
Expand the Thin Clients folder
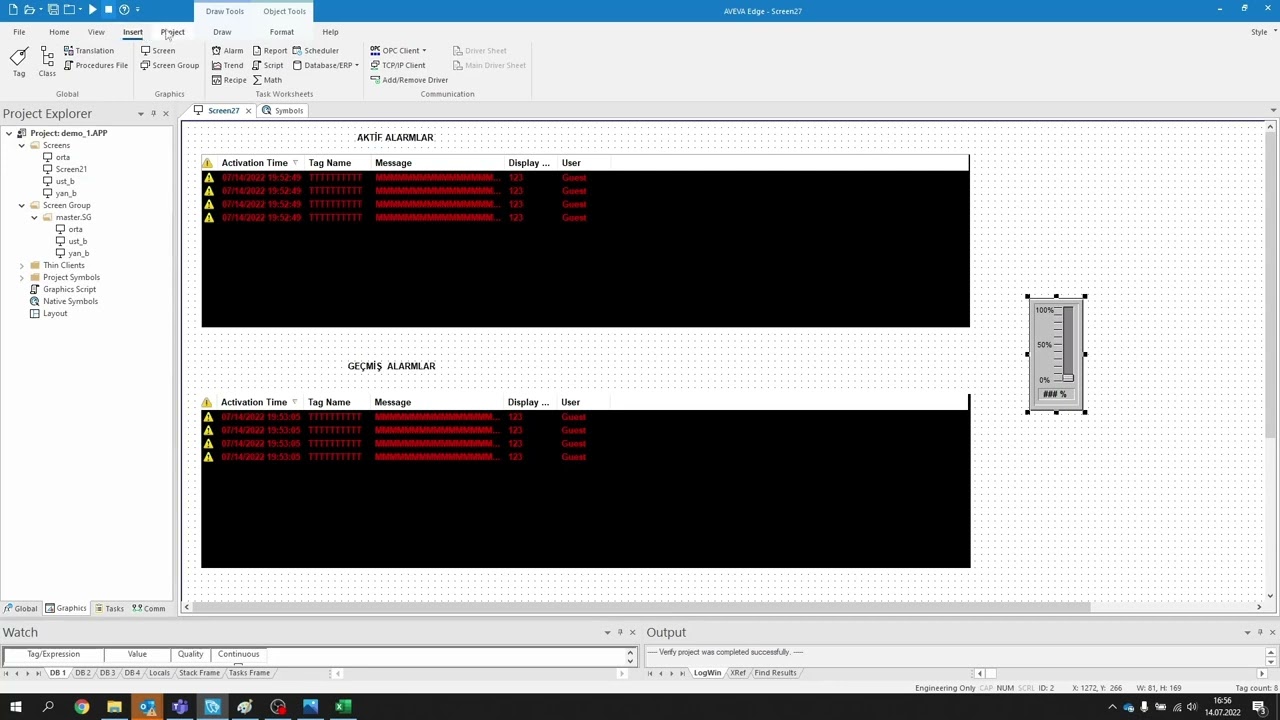(21, 265)
